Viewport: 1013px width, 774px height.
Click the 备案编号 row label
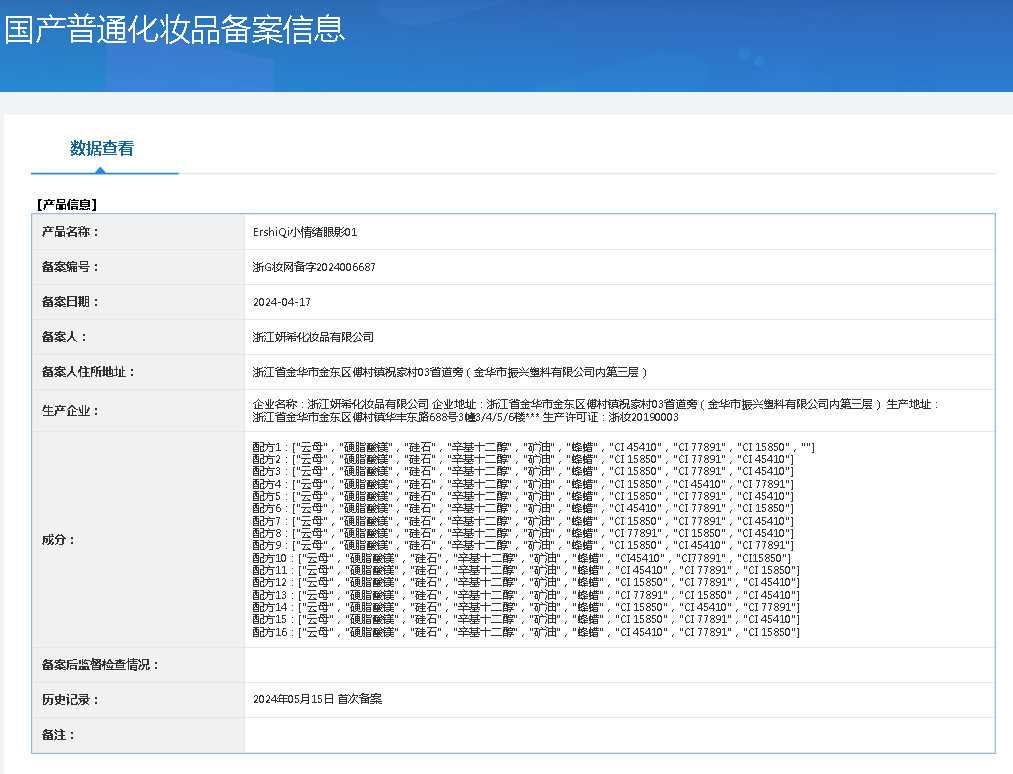coord(70,267)
